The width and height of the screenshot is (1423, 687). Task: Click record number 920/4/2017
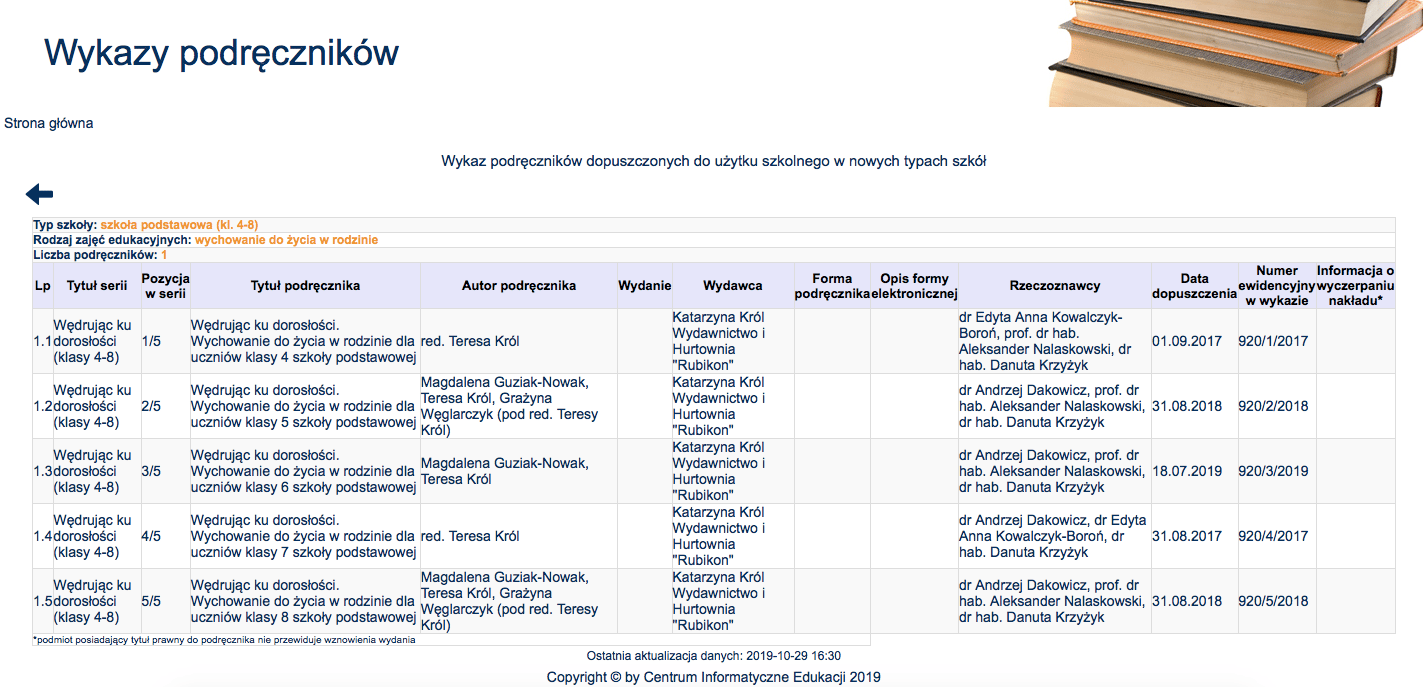1273,536
